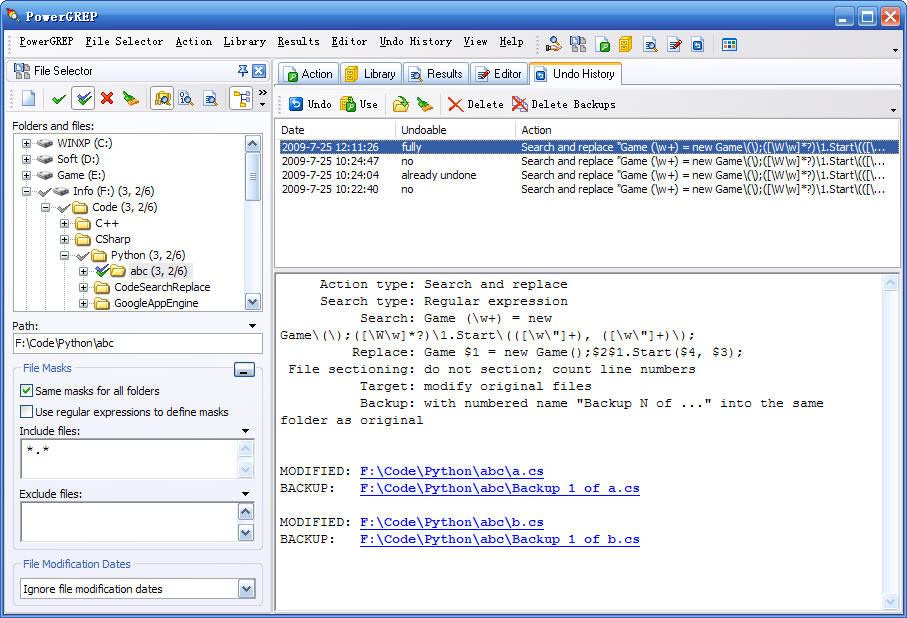Toggle the check mark on Code folder

[x=64, y=207]
